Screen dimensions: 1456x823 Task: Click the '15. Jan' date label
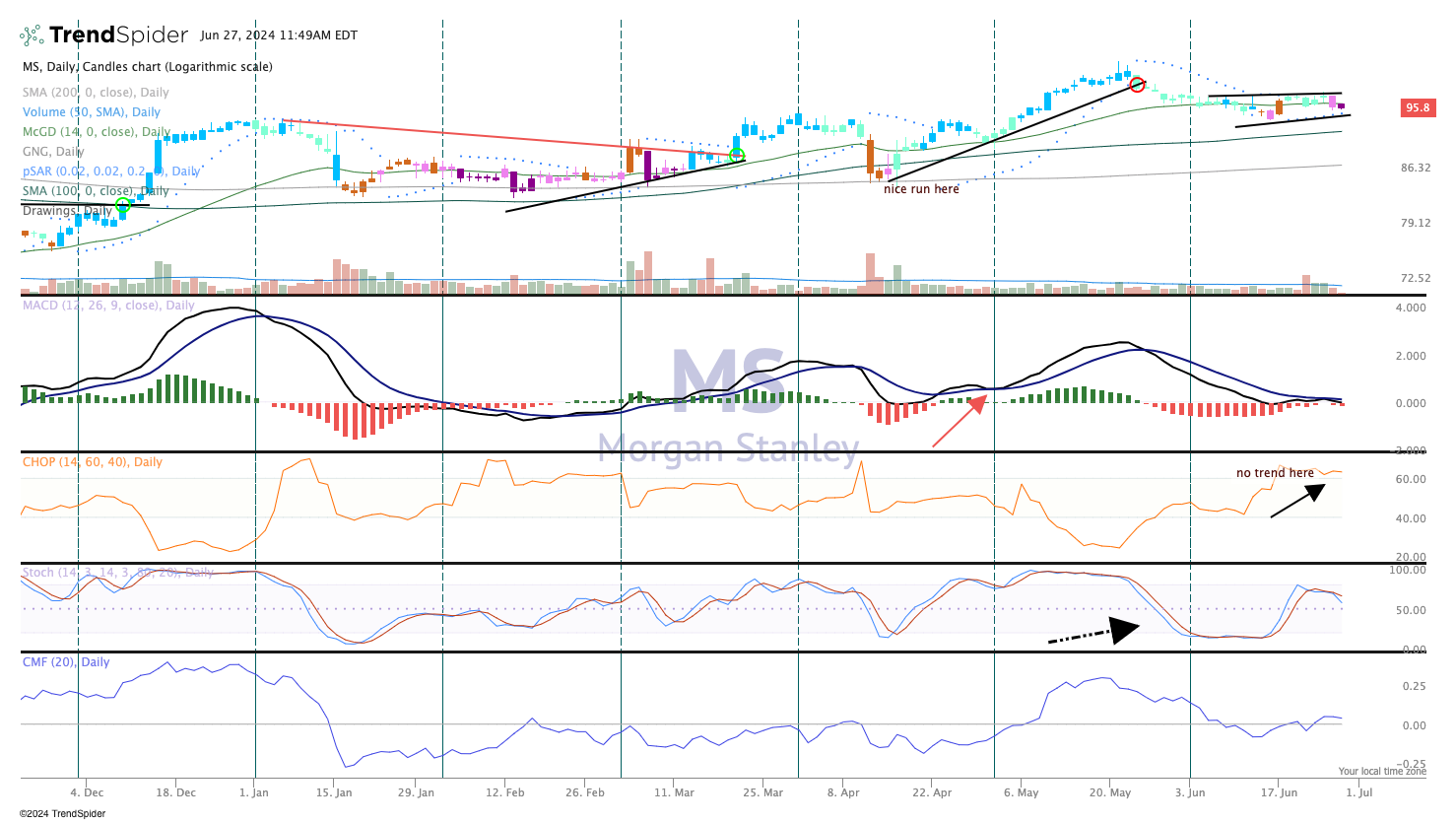(334, 792)
